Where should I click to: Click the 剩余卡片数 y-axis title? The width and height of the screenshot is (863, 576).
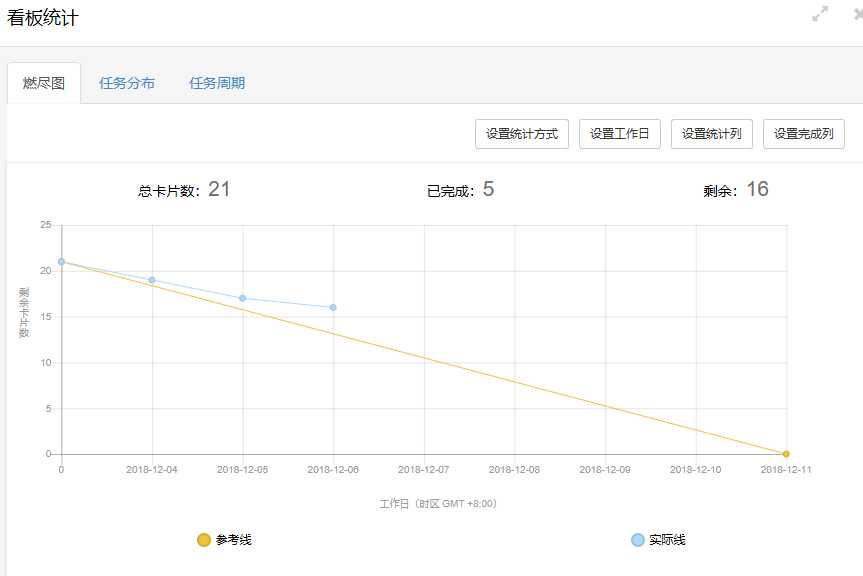(x=24, y=312)
